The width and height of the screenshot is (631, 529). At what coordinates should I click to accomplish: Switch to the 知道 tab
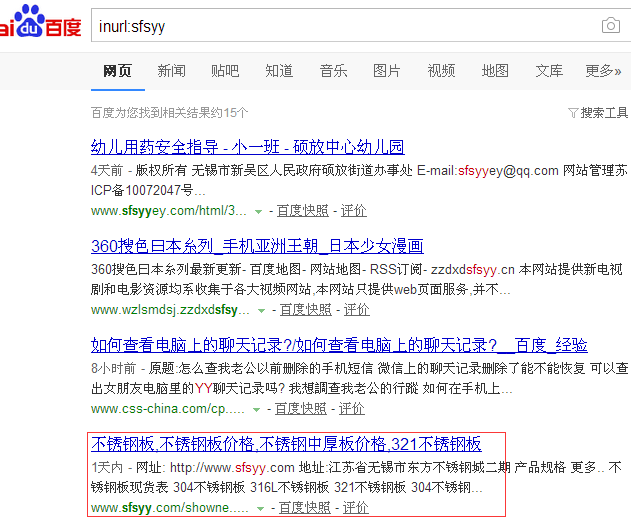279,71
